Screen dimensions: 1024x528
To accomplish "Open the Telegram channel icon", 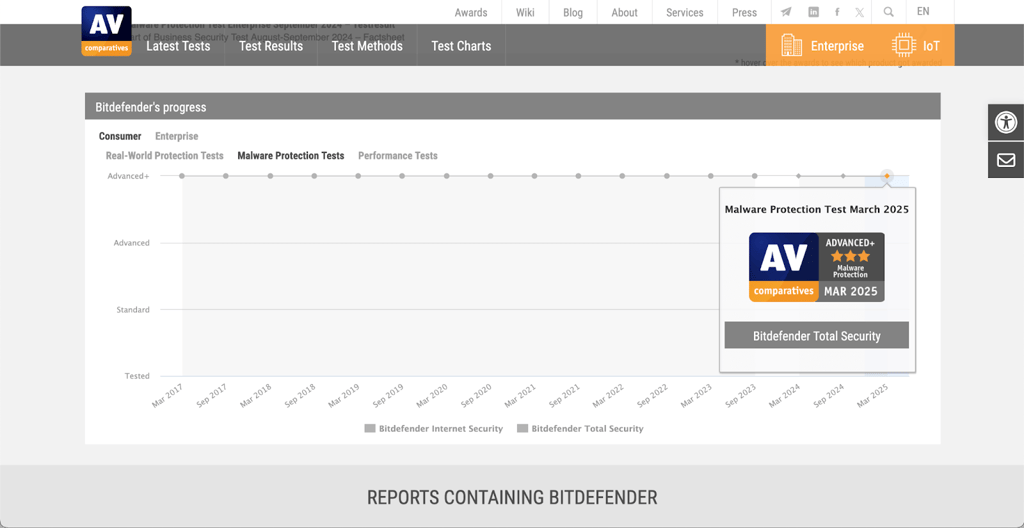I will (x=786, y=12).
